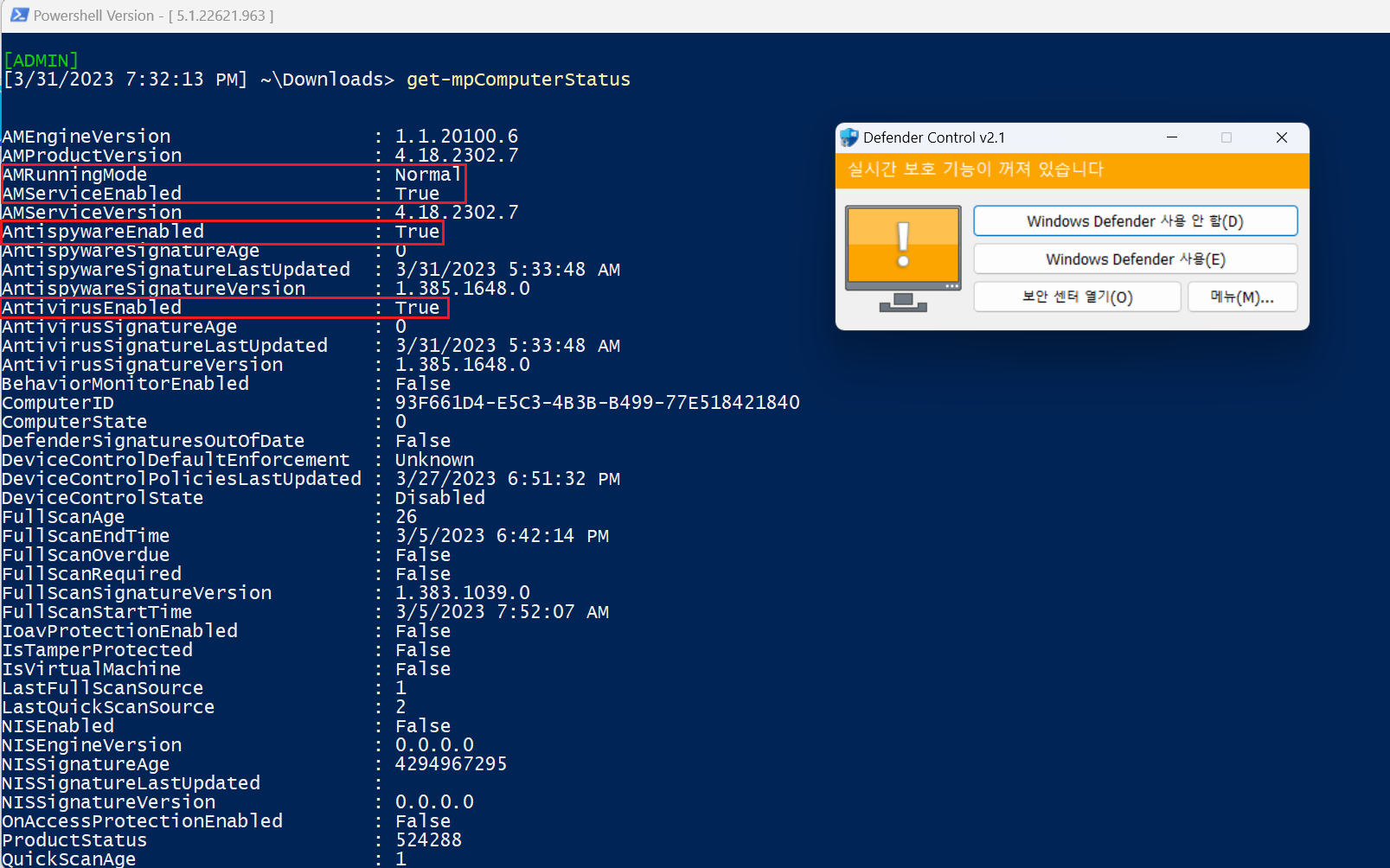Click the AntispywareEnabled property name

(103, 232)
